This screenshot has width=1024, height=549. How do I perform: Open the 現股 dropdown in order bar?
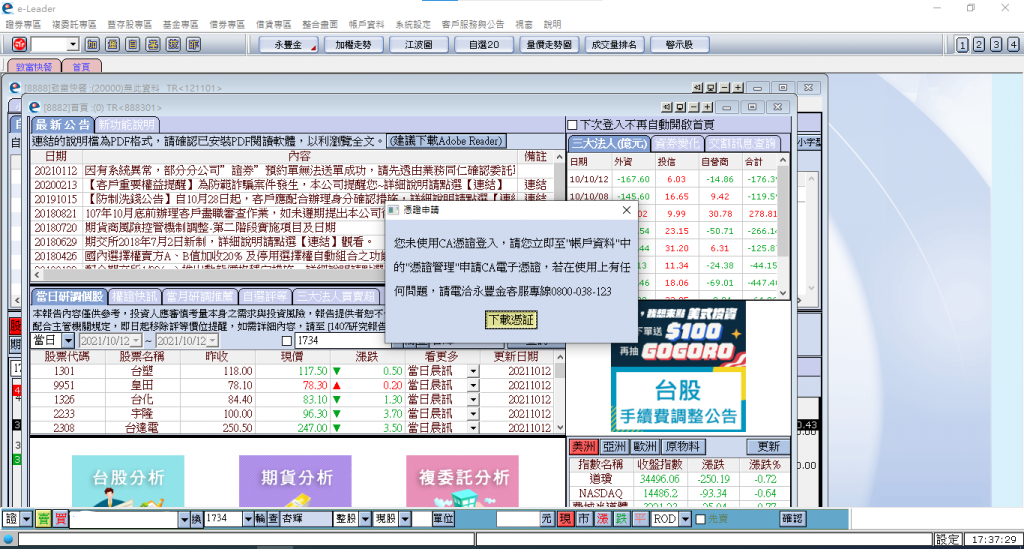tap(405, 519)
